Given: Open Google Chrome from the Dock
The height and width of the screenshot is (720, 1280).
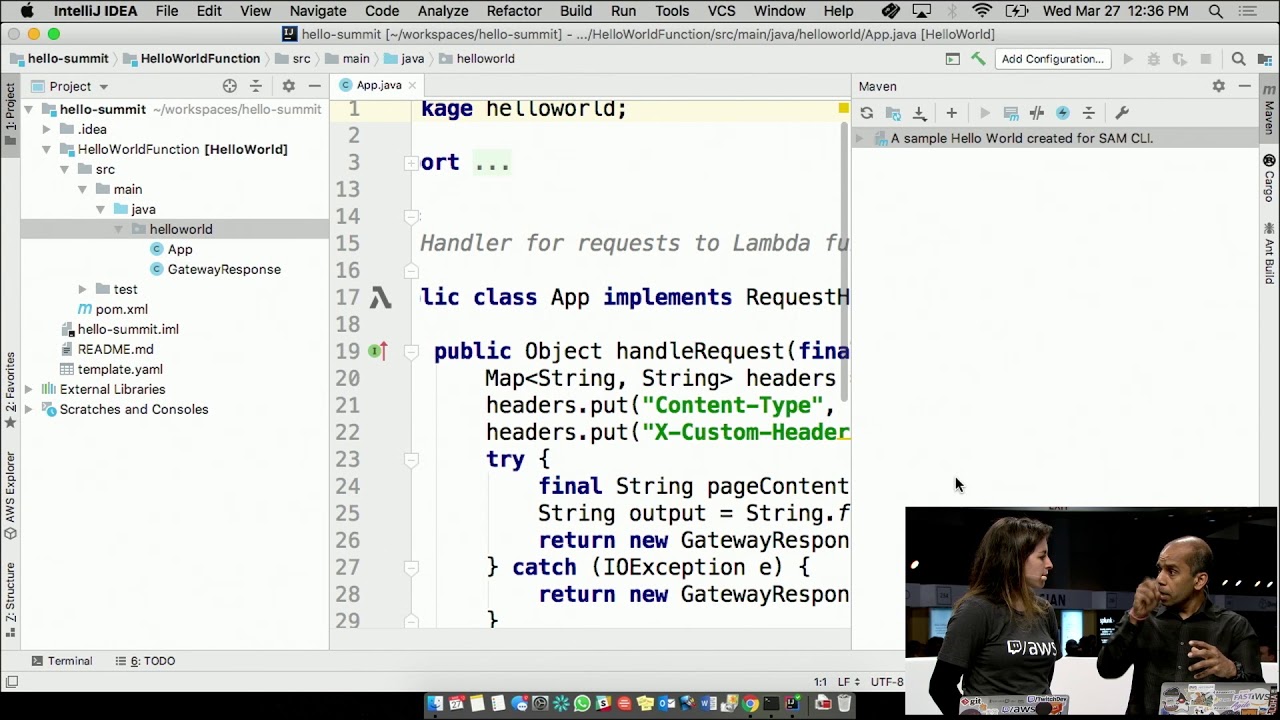Looking at the screenshot, I should (750, 704).
